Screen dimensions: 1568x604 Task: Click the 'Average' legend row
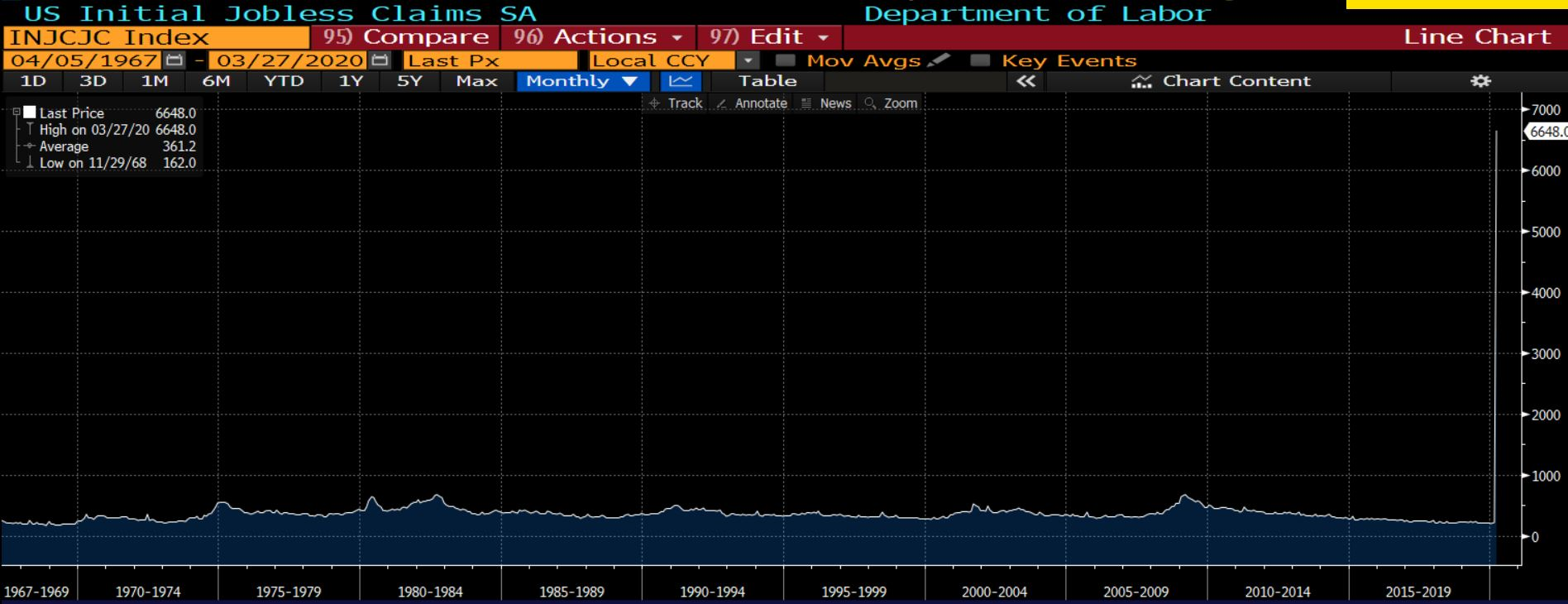coord(117,146)
